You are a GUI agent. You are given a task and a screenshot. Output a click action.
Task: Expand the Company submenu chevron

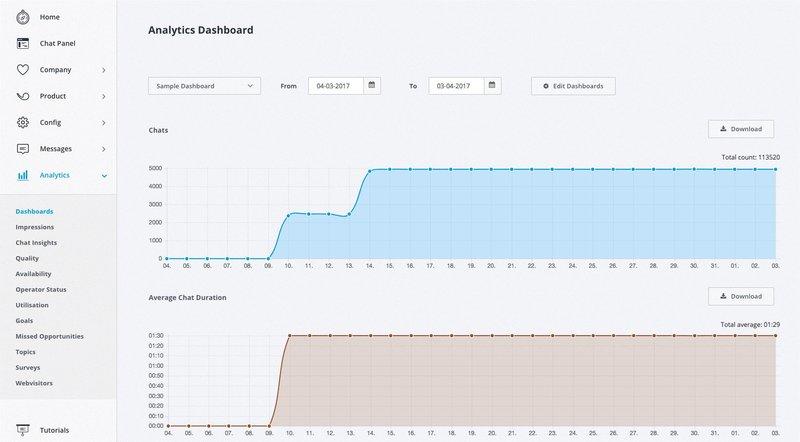104,70
